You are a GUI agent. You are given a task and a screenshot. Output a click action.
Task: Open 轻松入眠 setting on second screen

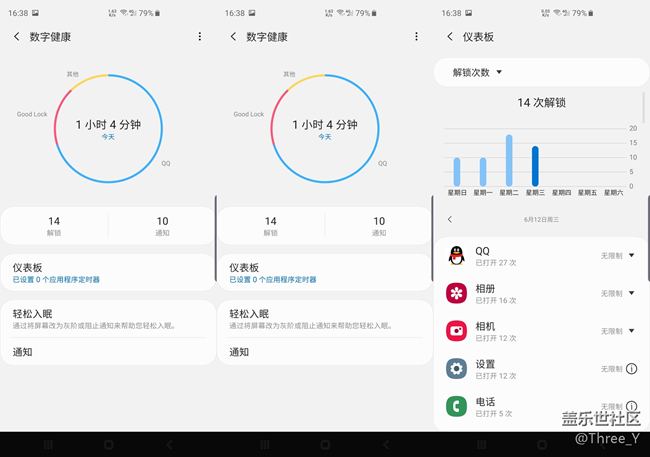[325, 319]
